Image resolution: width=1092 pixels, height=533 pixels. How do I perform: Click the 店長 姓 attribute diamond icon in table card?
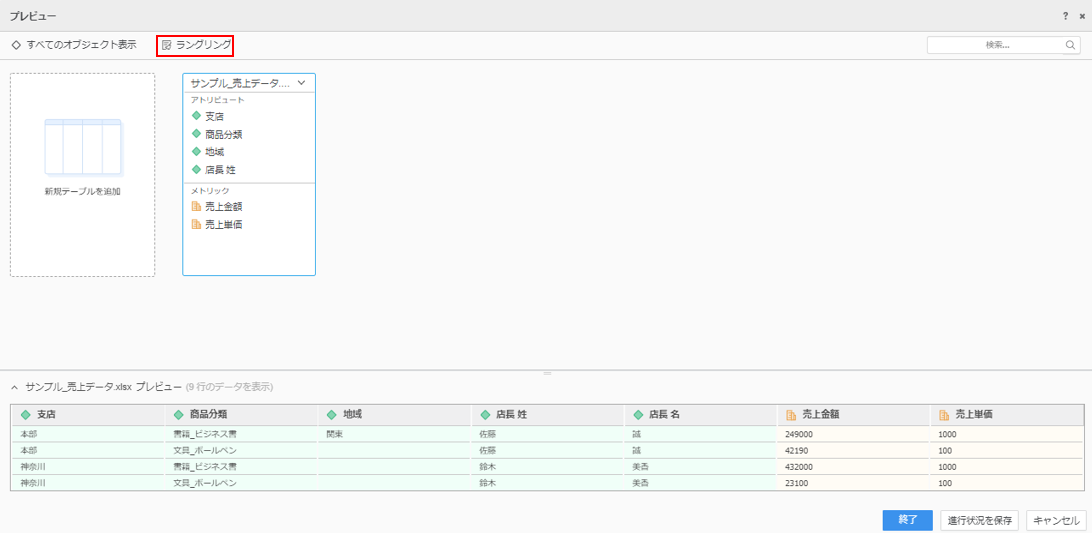pos(196,169)
